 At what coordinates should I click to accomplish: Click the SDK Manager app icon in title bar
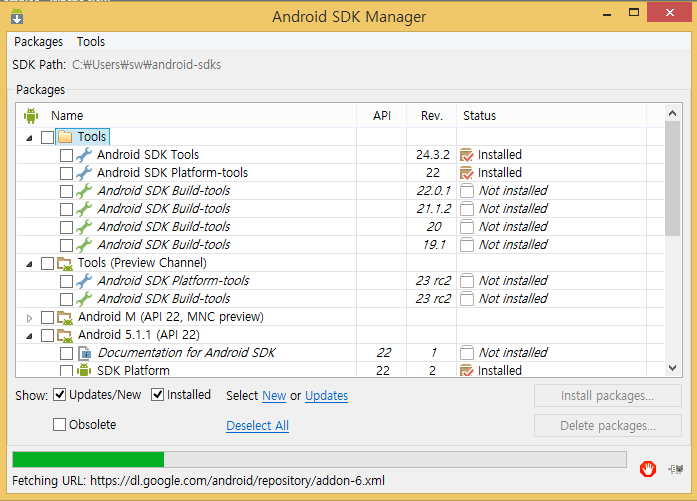tap(17, 16)
